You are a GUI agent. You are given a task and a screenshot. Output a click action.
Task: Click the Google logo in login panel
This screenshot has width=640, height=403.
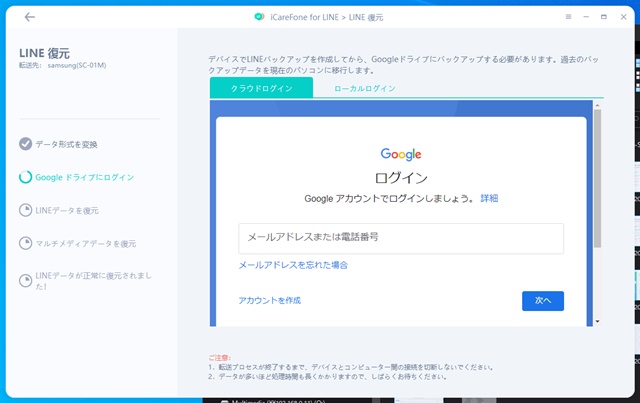click(x=401, y=154)
